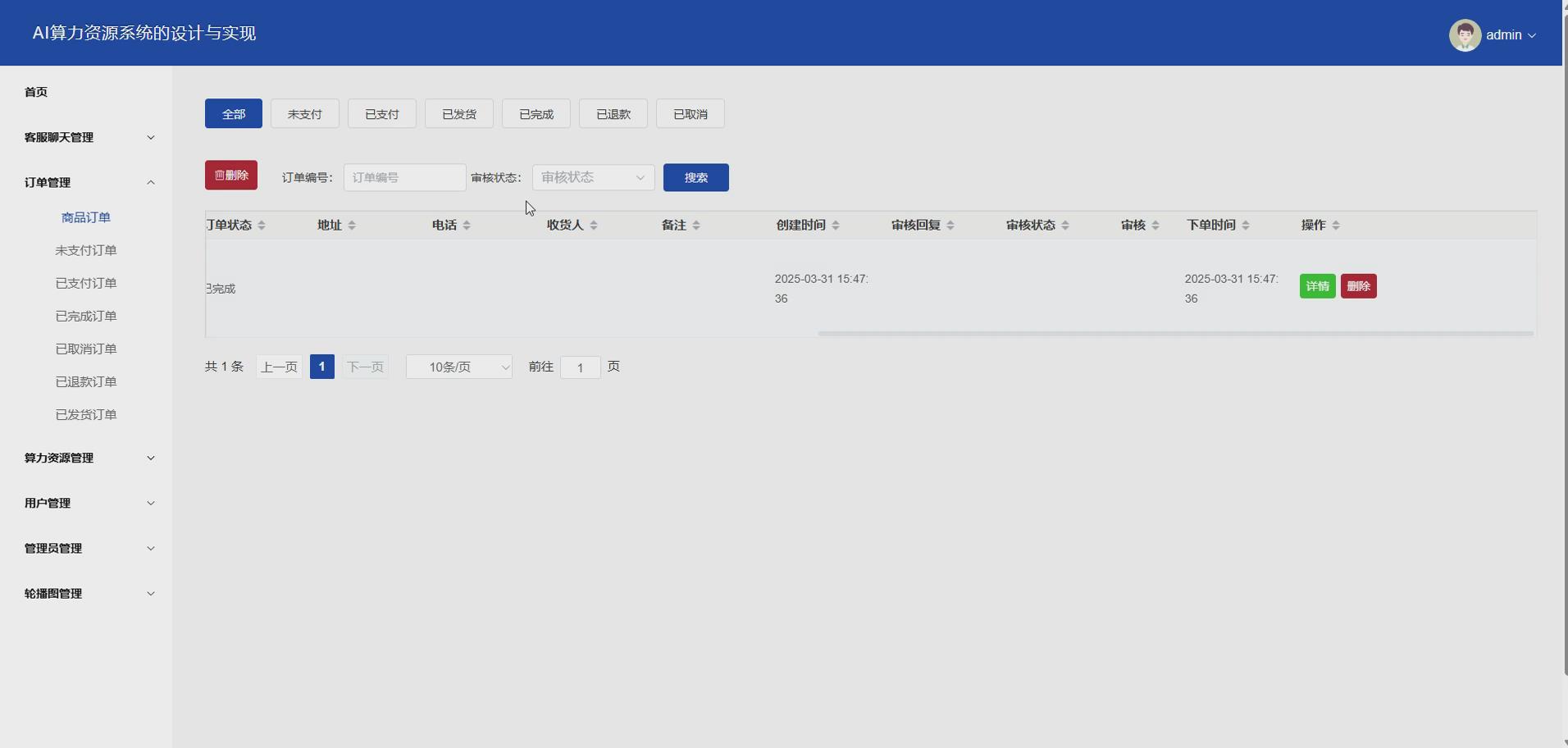Open the 审核状态 dropdown
1568x748 pixels.
click(593, 177)
